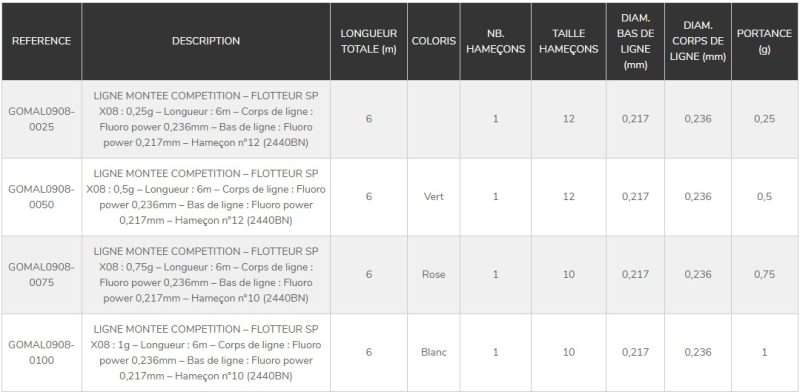This screenshot has height=392, width=800.
Task: Click the 0,25g float description text
Action: click(206, 119)
